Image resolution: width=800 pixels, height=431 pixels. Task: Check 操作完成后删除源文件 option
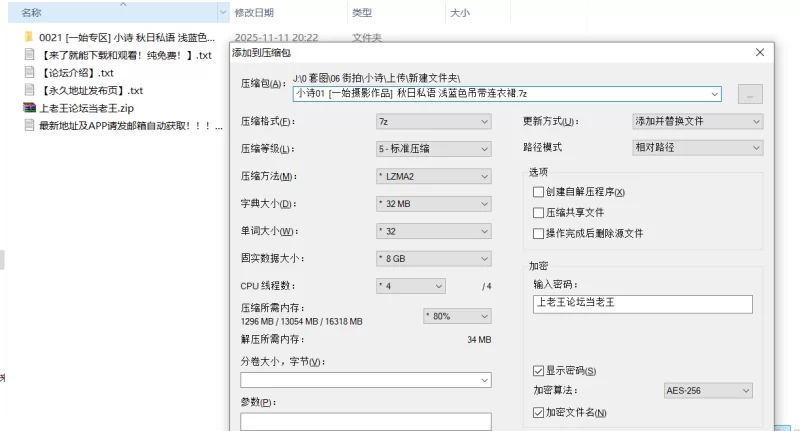coord(539,233)
